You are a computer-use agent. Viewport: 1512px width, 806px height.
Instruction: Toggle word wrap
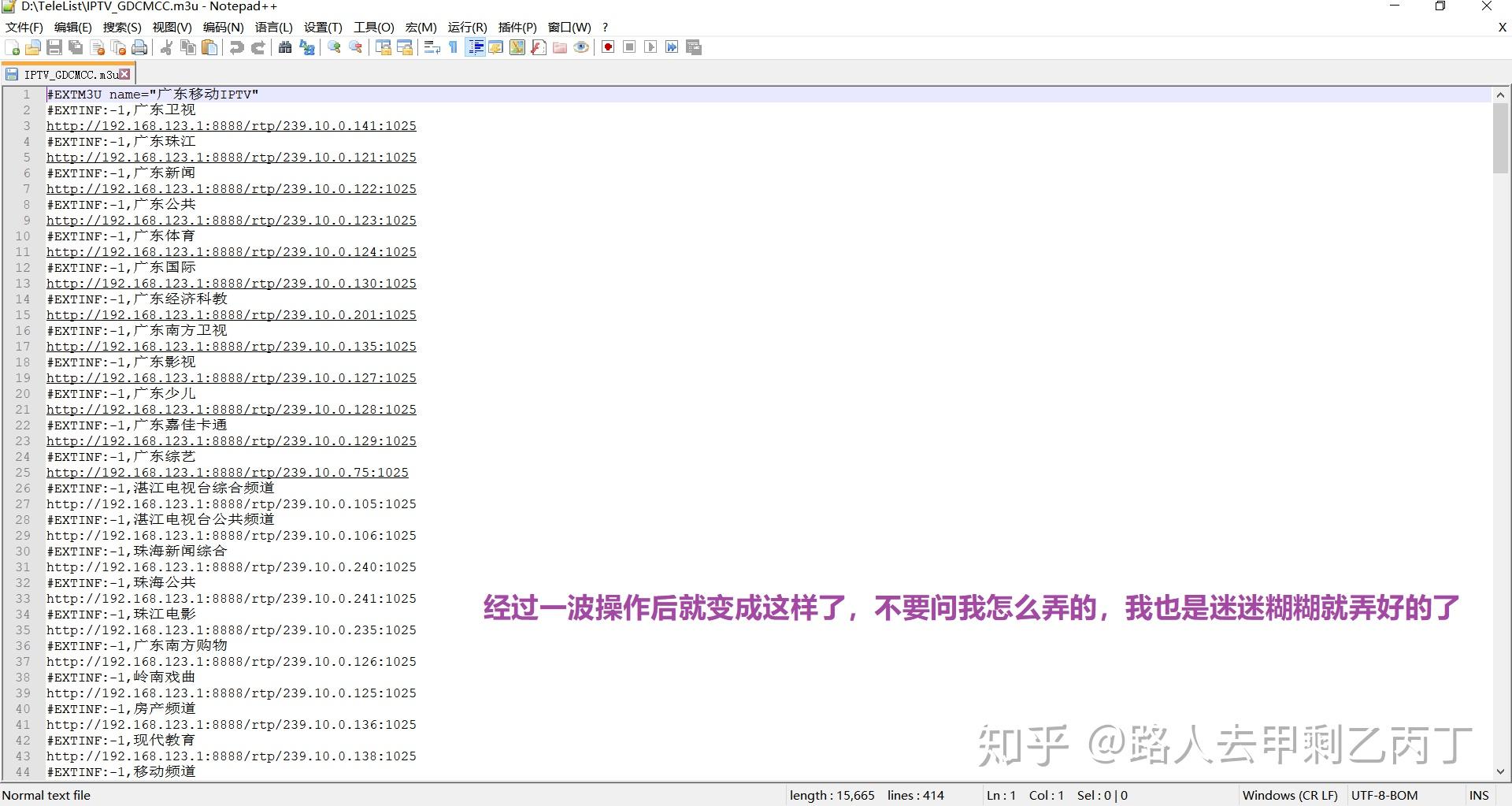(431, 47)
